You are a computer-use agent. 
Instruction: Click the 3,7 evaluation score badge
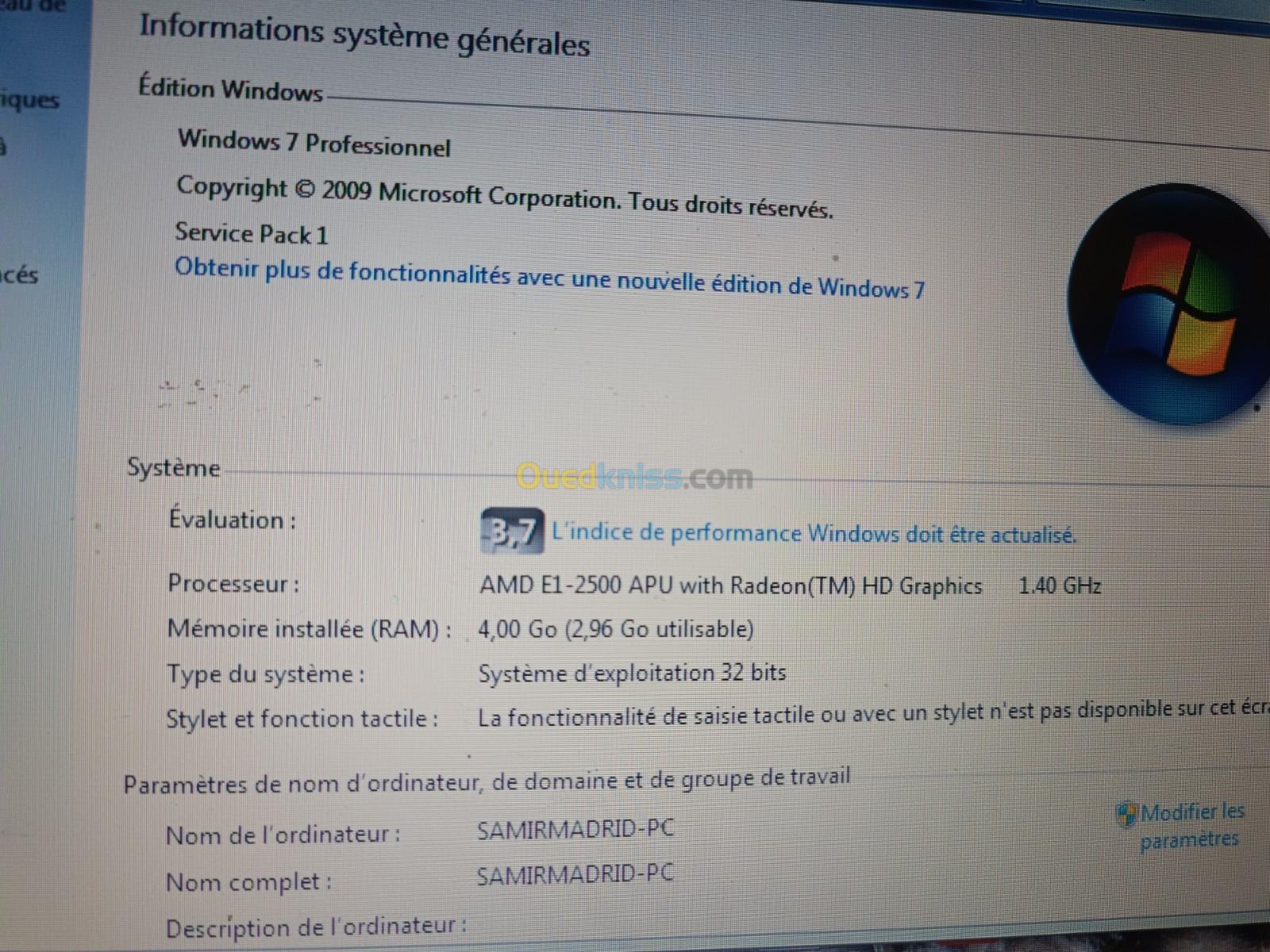[512, 531]
